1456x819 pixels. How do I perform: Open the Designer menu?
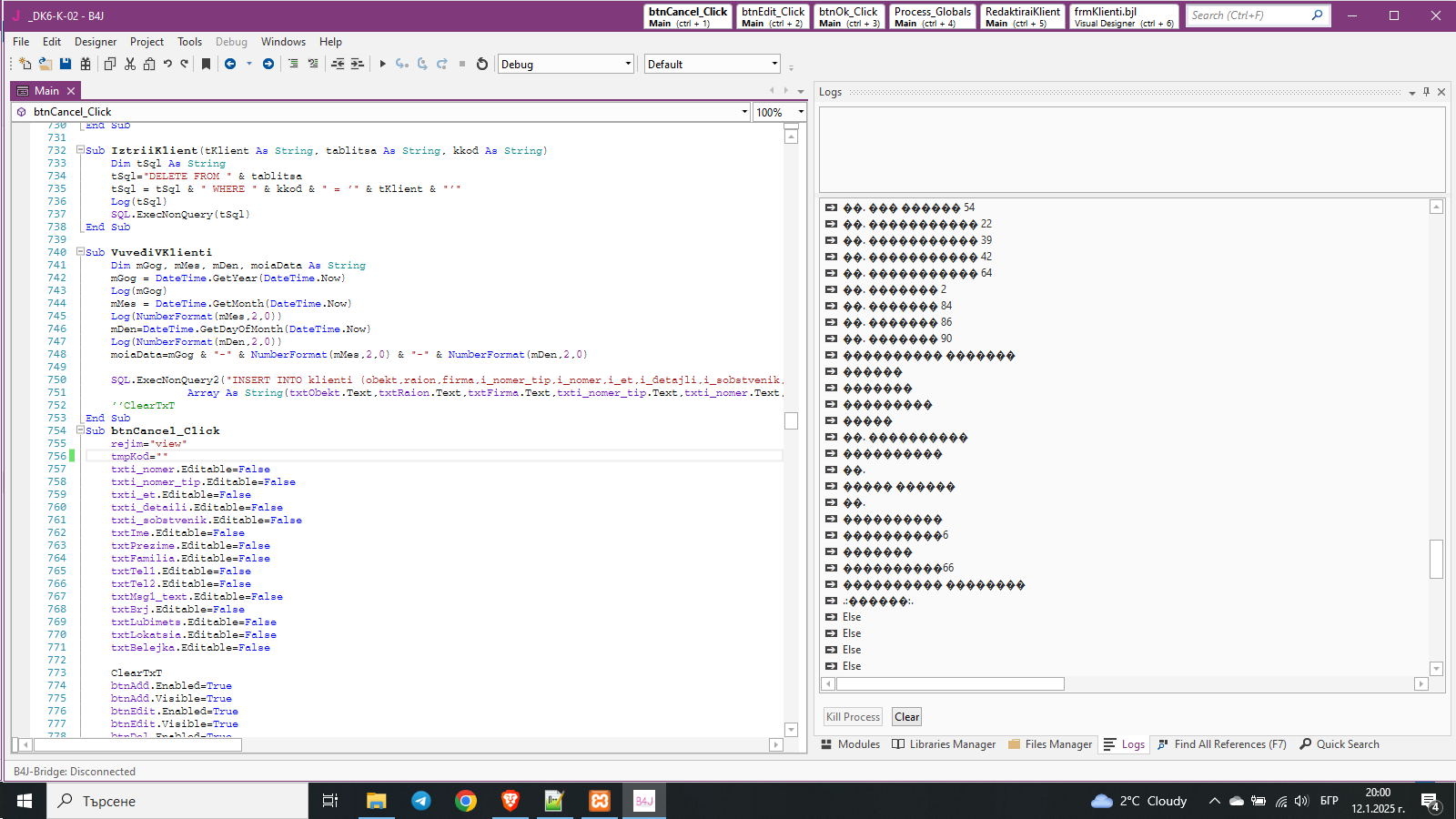tap(96, 42)
